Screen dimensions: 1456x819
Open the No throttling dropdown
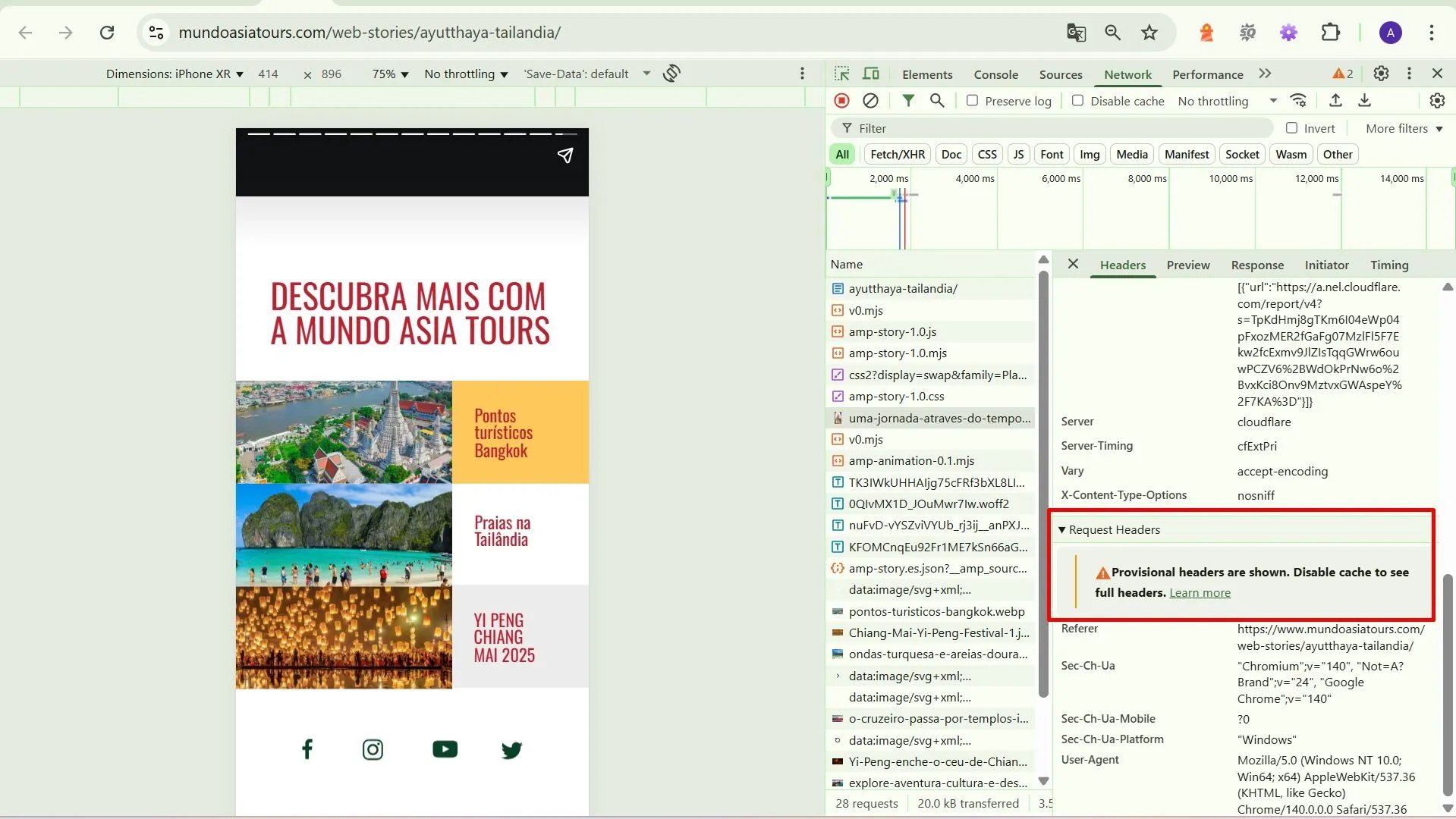pos(1227,100)
